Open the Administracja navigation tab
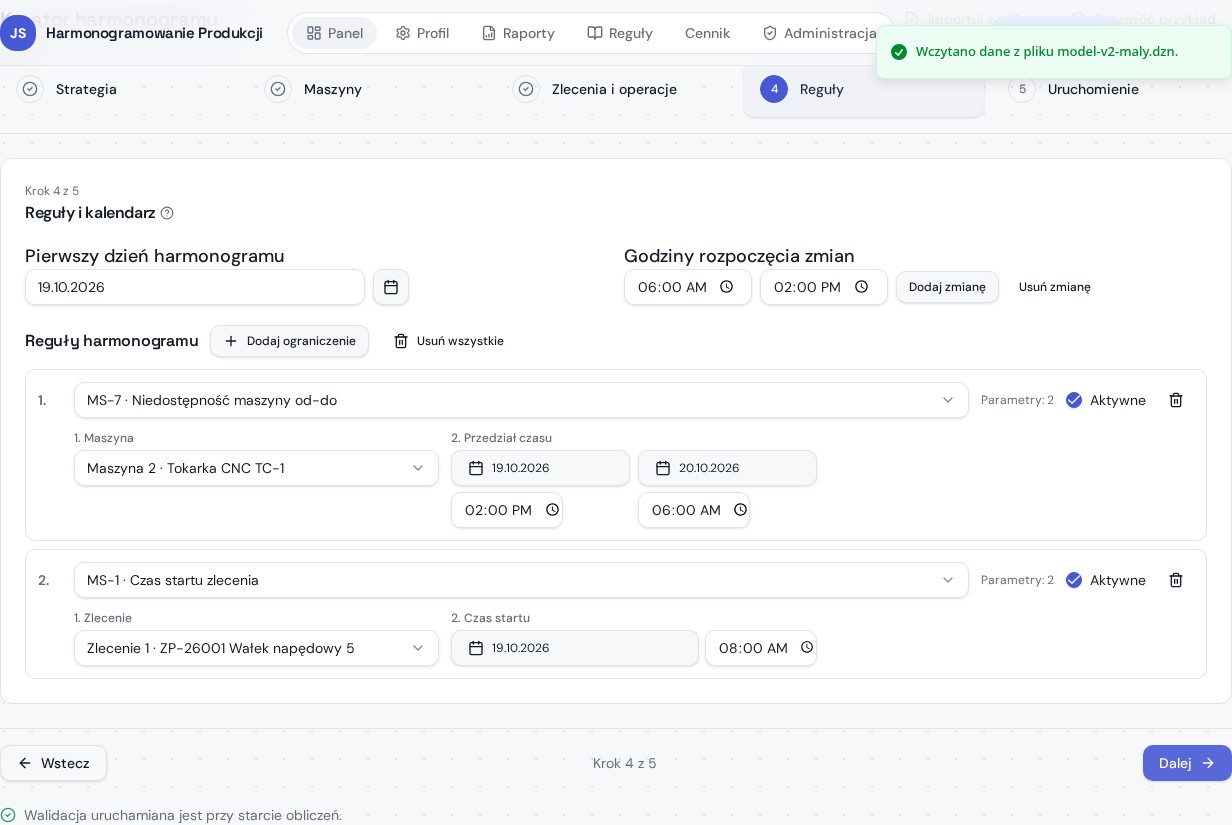 coord(819,33)
